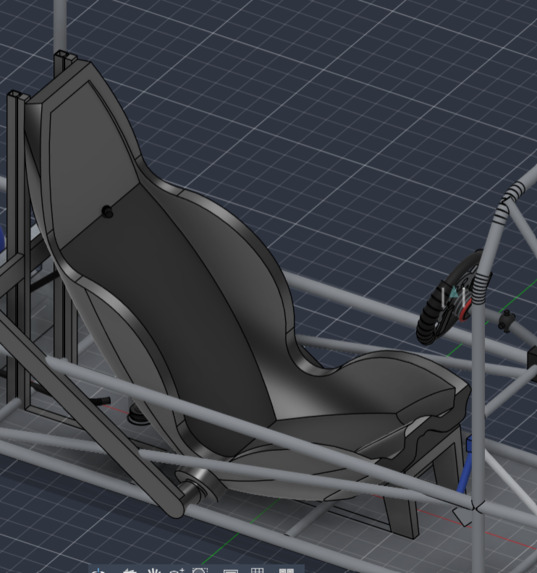537x573 pixels.
Task: Select the black bolt on seat backrest
Action: pos(107,212)
